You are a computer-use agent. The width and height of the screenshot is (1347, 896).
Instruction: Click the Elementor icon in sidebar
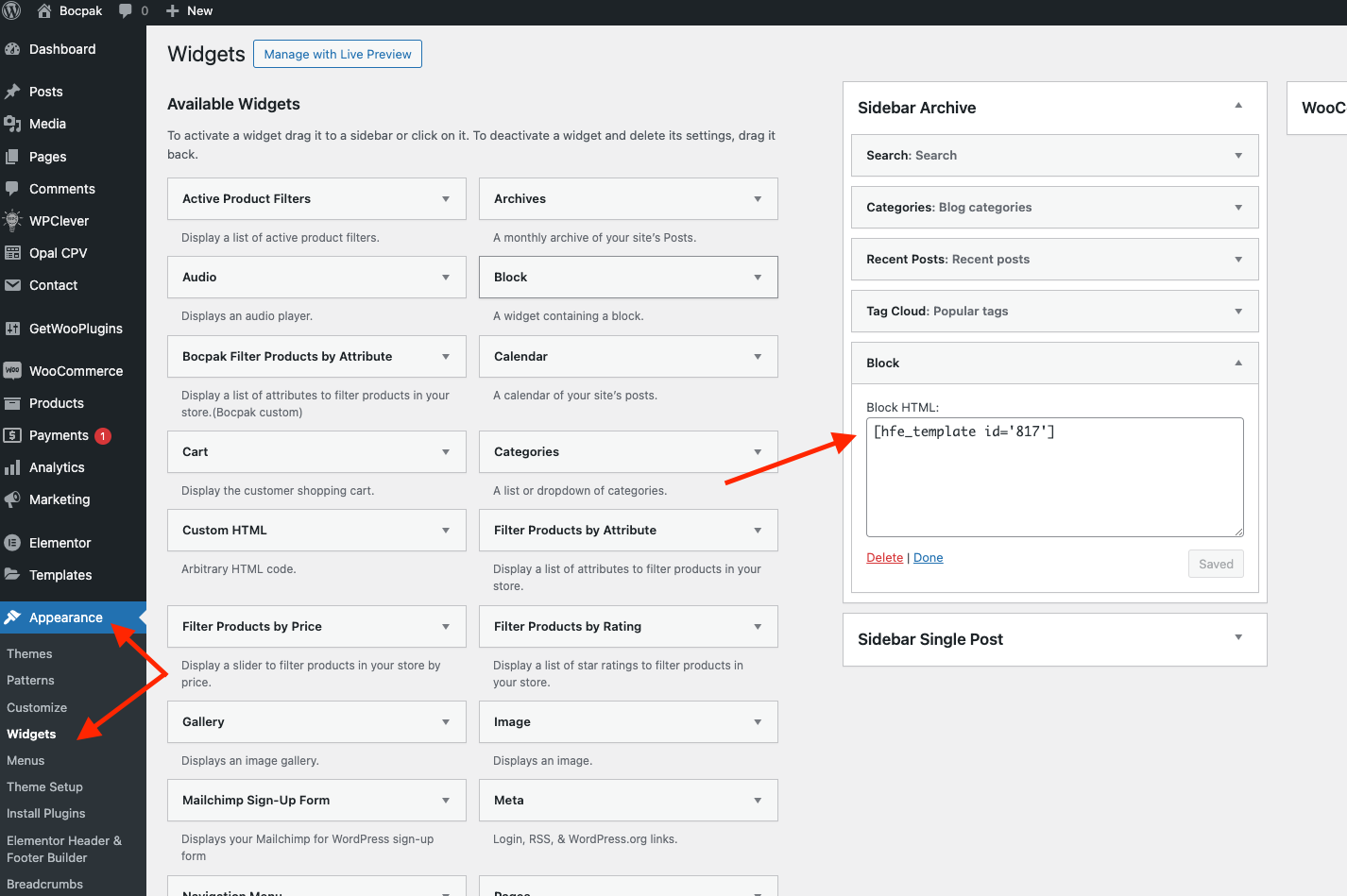click(12, 543)
